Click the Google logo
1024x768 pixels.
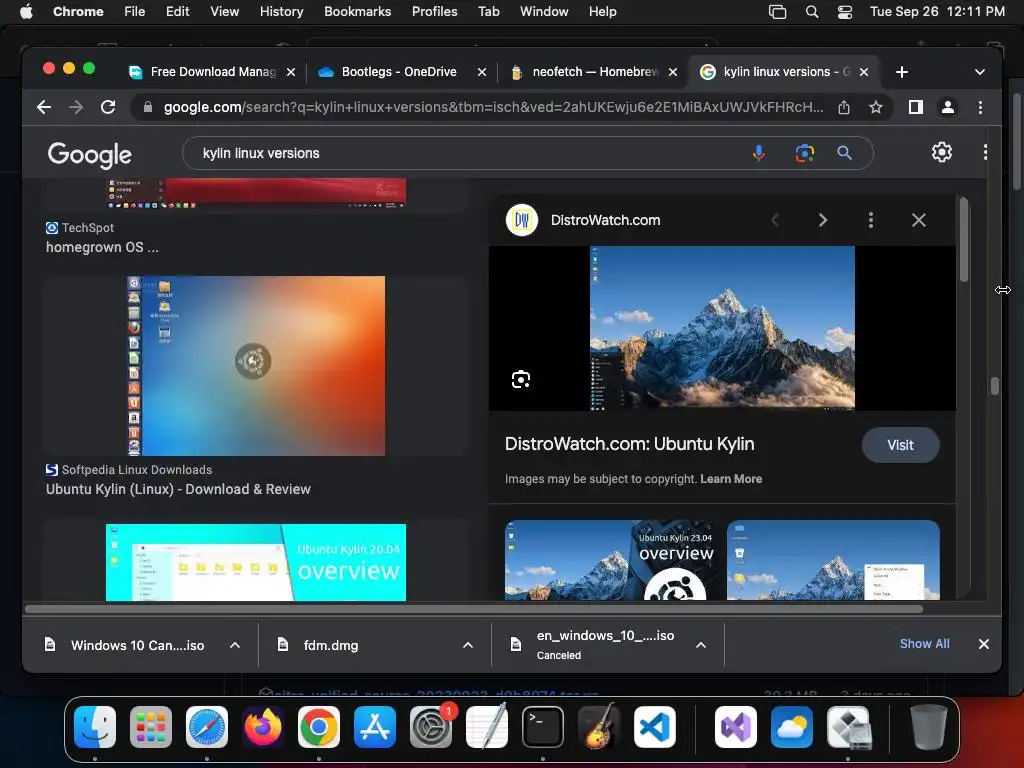(x=89, y=154)
